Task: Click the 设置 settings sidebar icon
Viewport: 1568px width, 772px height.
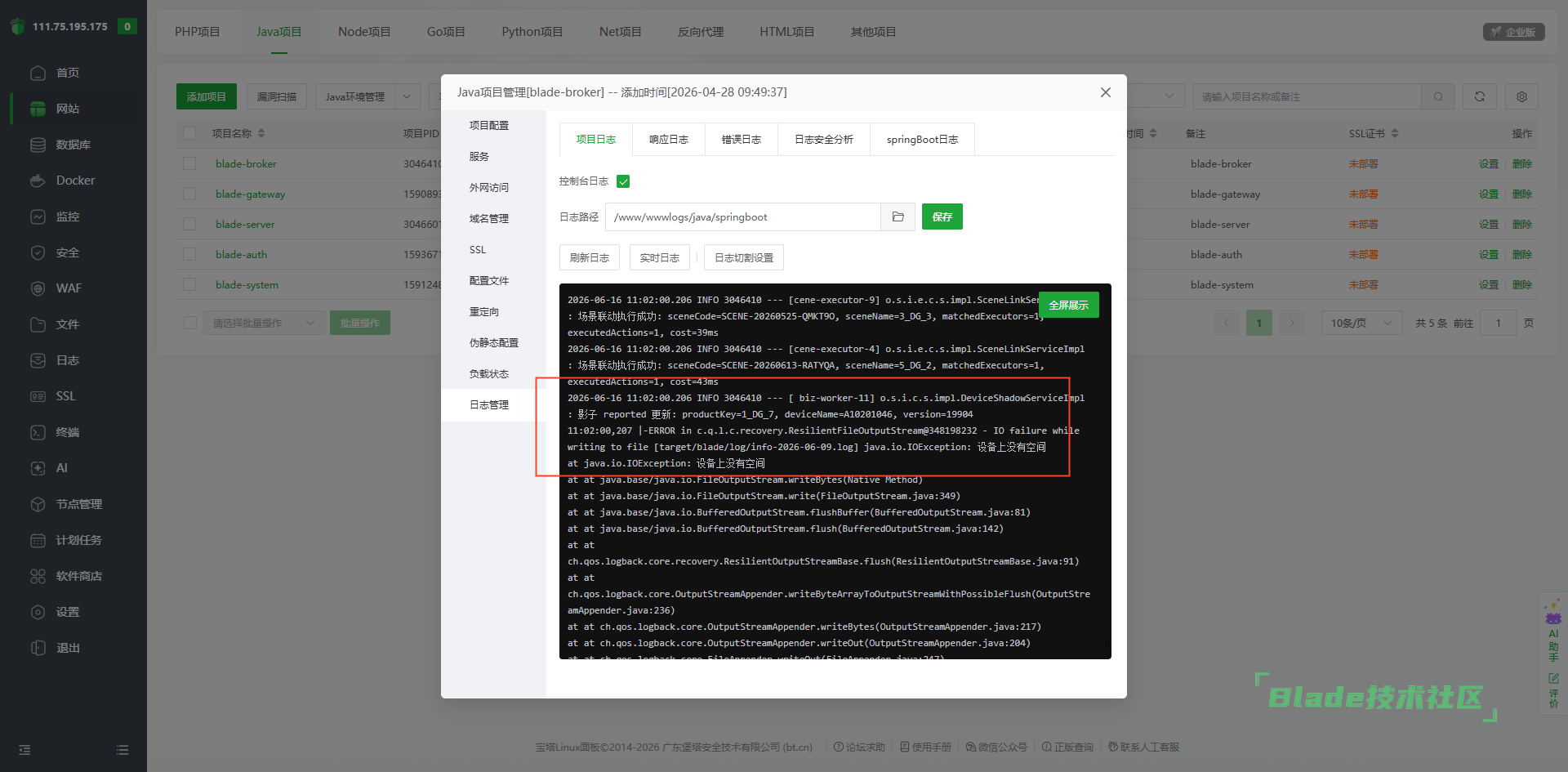Action: [38, 612]
